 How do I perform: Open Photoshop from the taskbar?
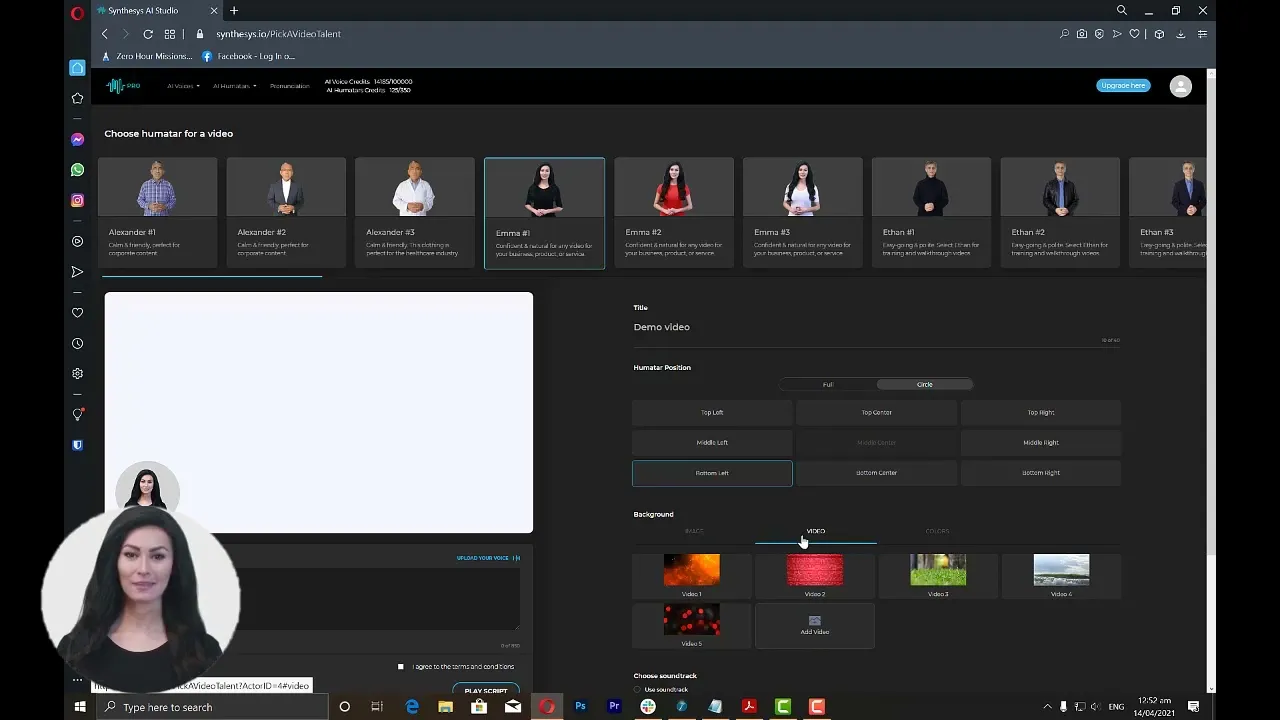tap(580, 707)
